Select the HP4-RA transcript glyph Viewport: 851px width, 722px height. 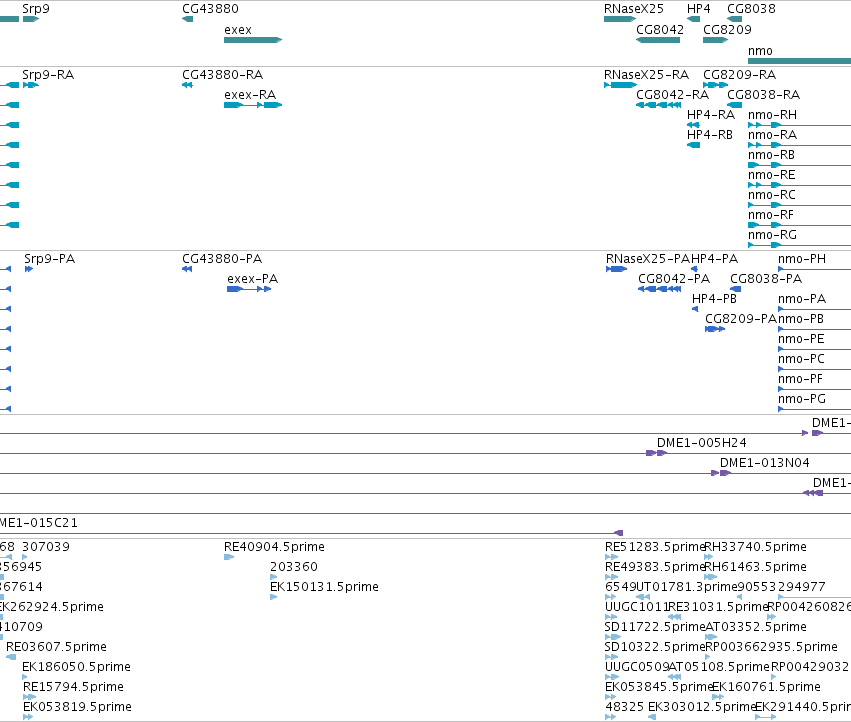(x=693, y=125)
